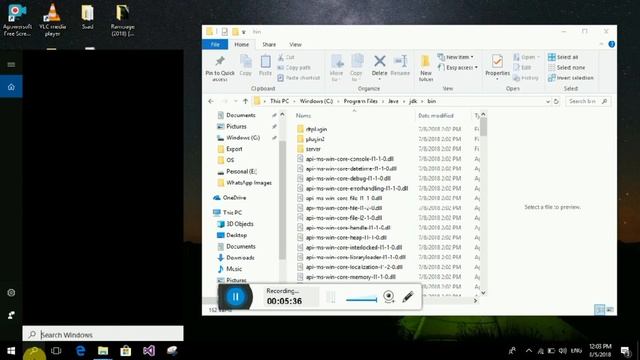Click Invert selection in the ribbon
The width and height of the screenshot is (640, 360).
pyautogui.click(x=571, y=78)
